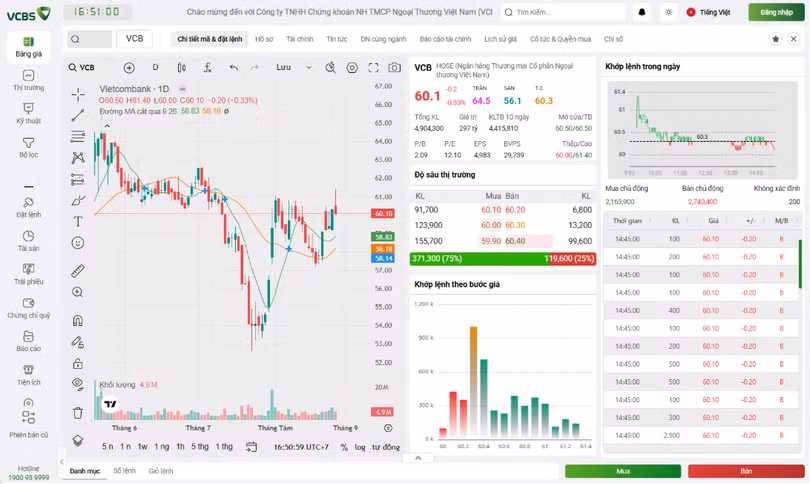Open Đặt lệnh order placement
810x484 pixels.
point(28,207)
